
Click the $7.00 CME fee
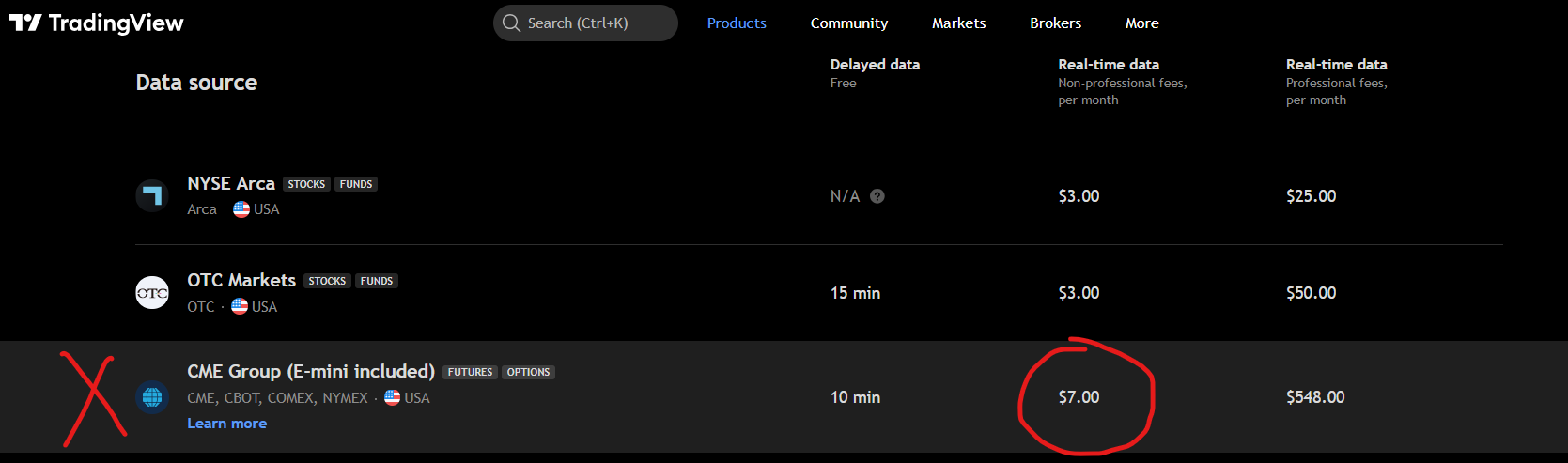[x=1079, y=397]
